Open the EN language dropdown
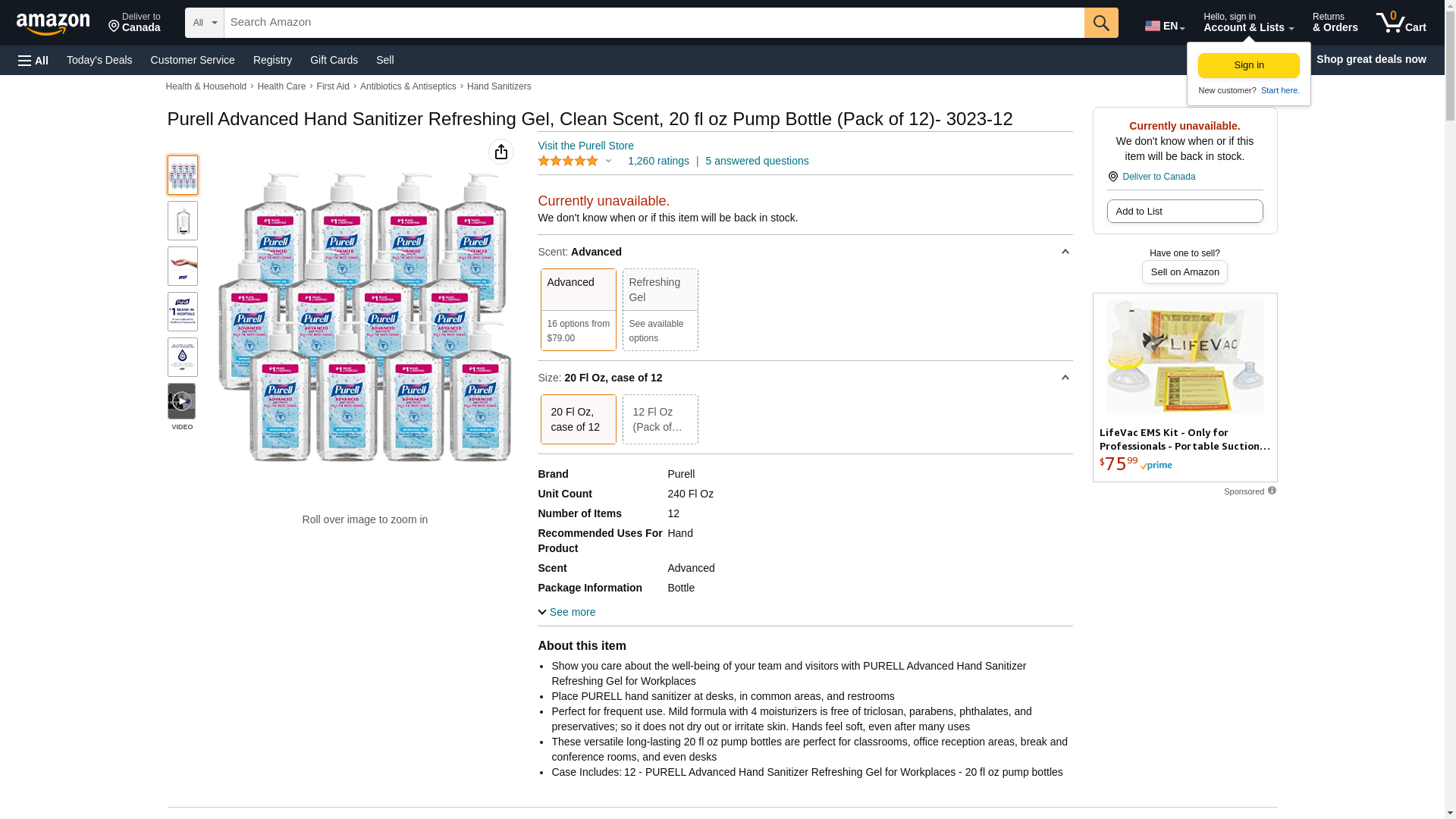The image size is (1456, 819). [x=1164, y=26]
